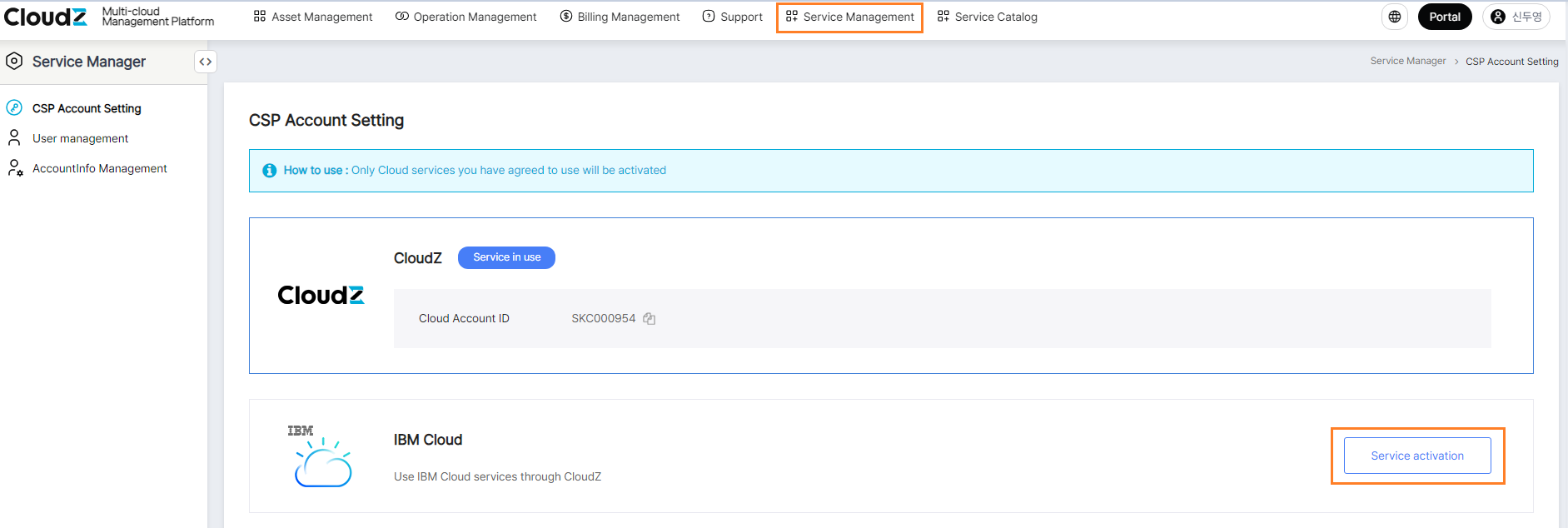1568x528 pixels.
Task: Click the AccountInfo Management person-gear icon
Action: pos(15,168)
